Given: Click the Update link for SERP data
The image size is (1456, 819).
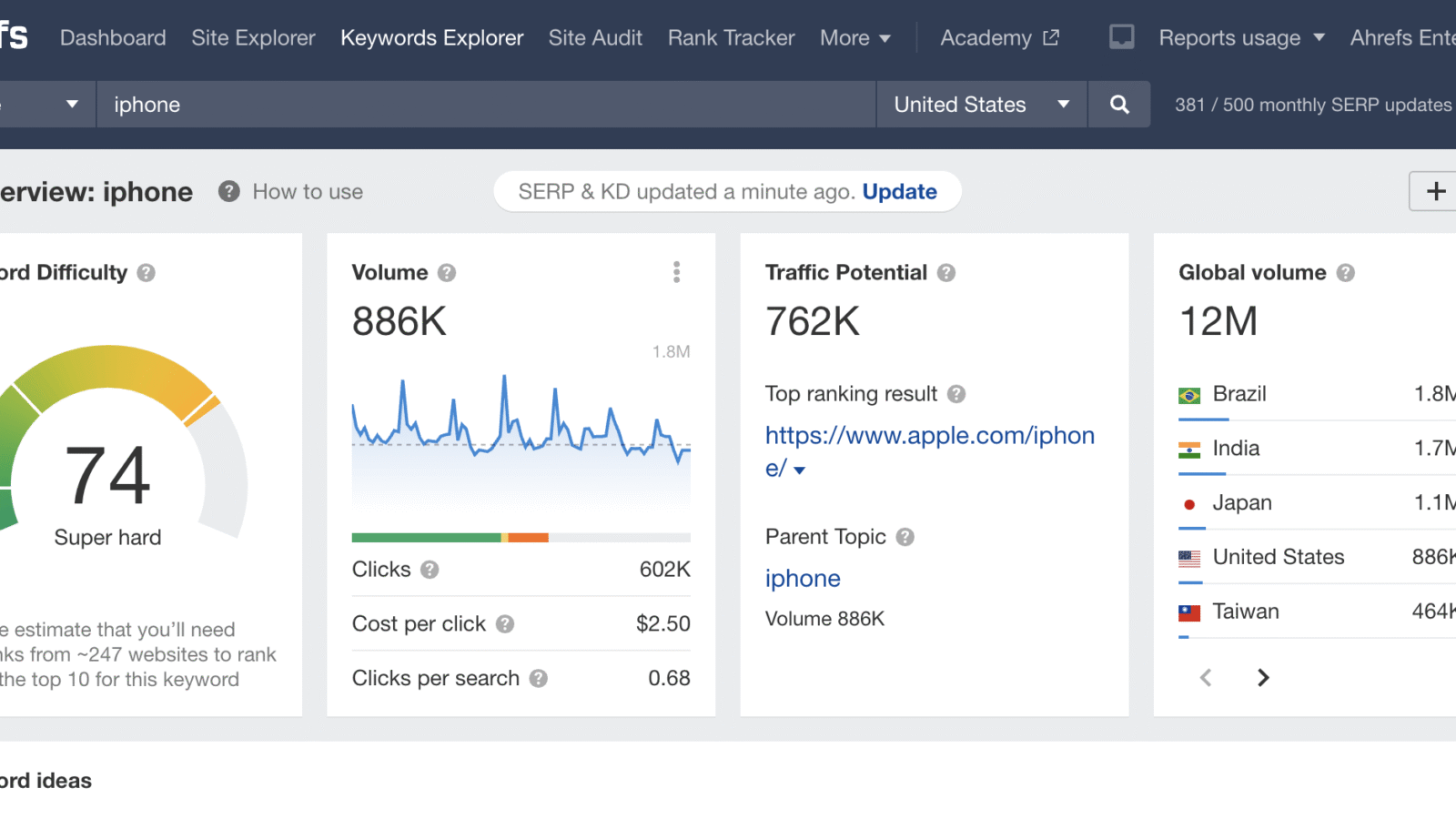Looking at the screenshot, I should [x=899, y=192].
